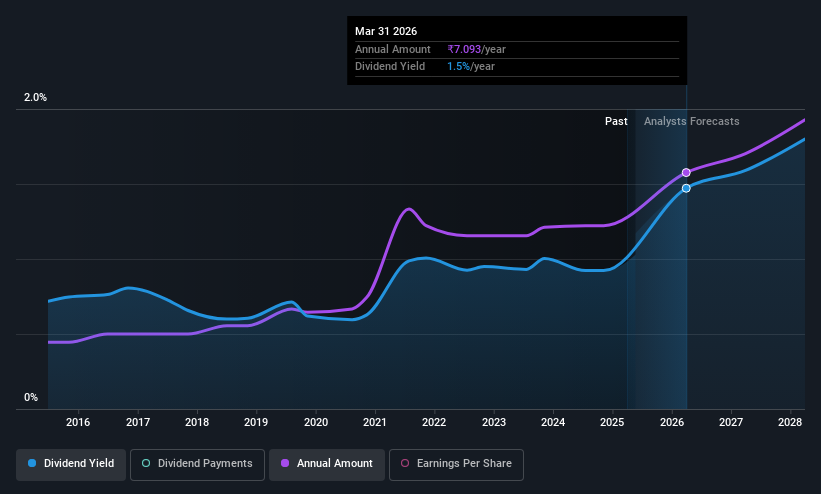Select the 2023 x-axis label
The image size is (821, 494).
[x=494, y=422]
